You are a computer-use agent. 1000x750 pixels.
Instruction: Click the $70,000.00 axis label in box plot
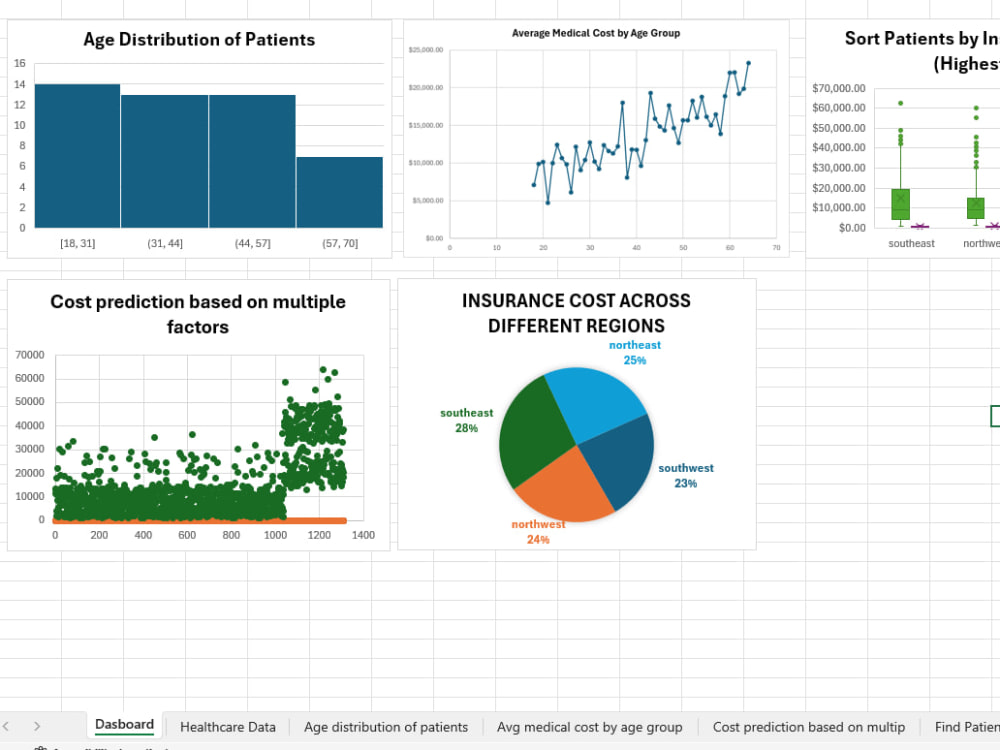click(839, 88)
